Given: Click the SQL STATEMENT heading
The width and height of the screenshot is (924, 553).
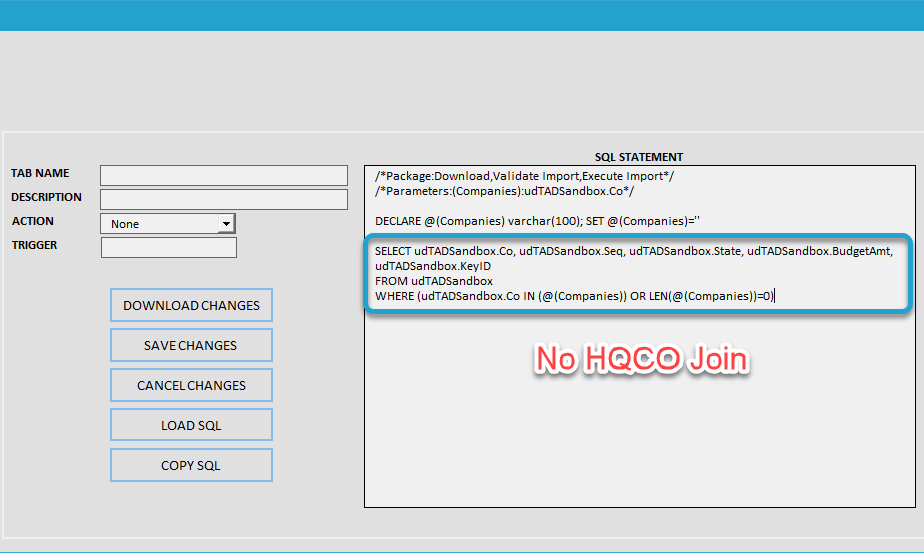Looking at the screenshot, I should coord(639,157).
